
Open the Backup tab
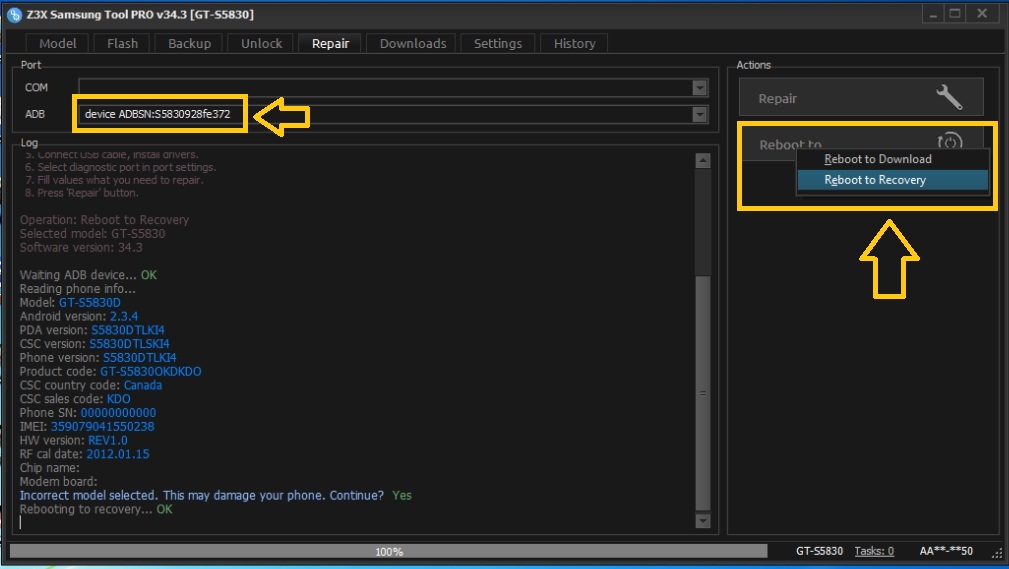tap(189, 43)
